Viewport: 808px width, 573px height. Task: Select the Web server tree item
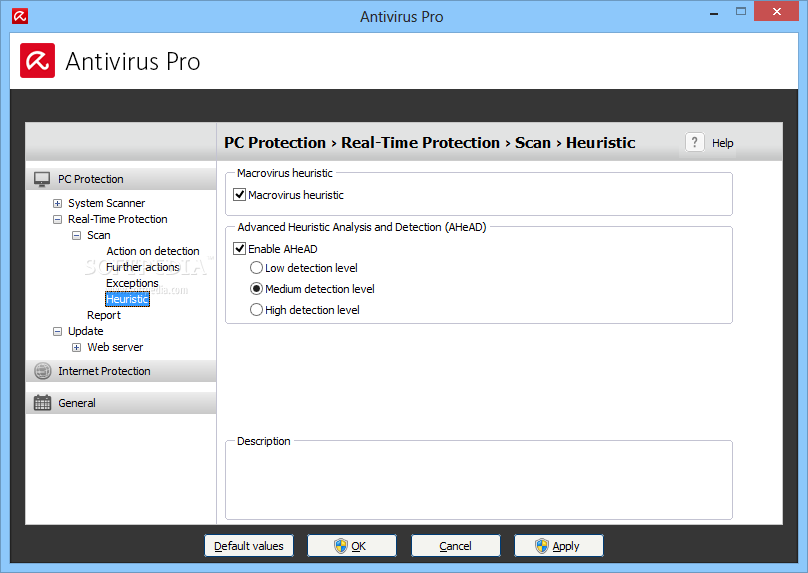tap(115, 347)
